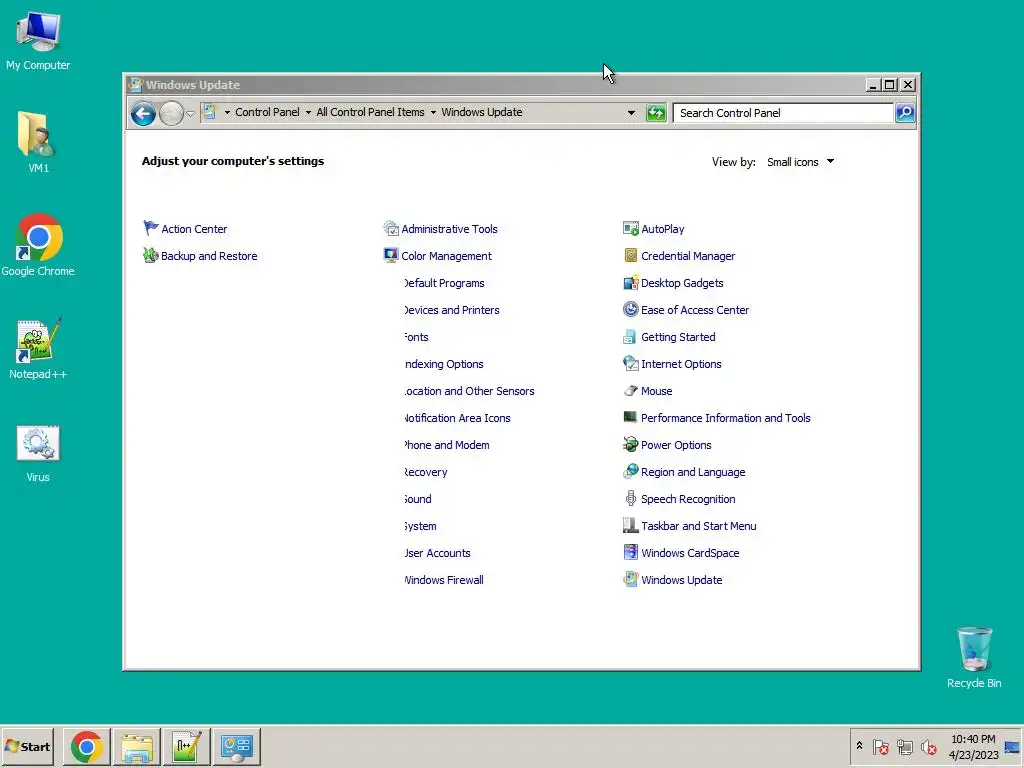The width and height of the screenshot is (1024, 768).
Task: Open Phone and Modem link
Action: click(x=447, y=445)
